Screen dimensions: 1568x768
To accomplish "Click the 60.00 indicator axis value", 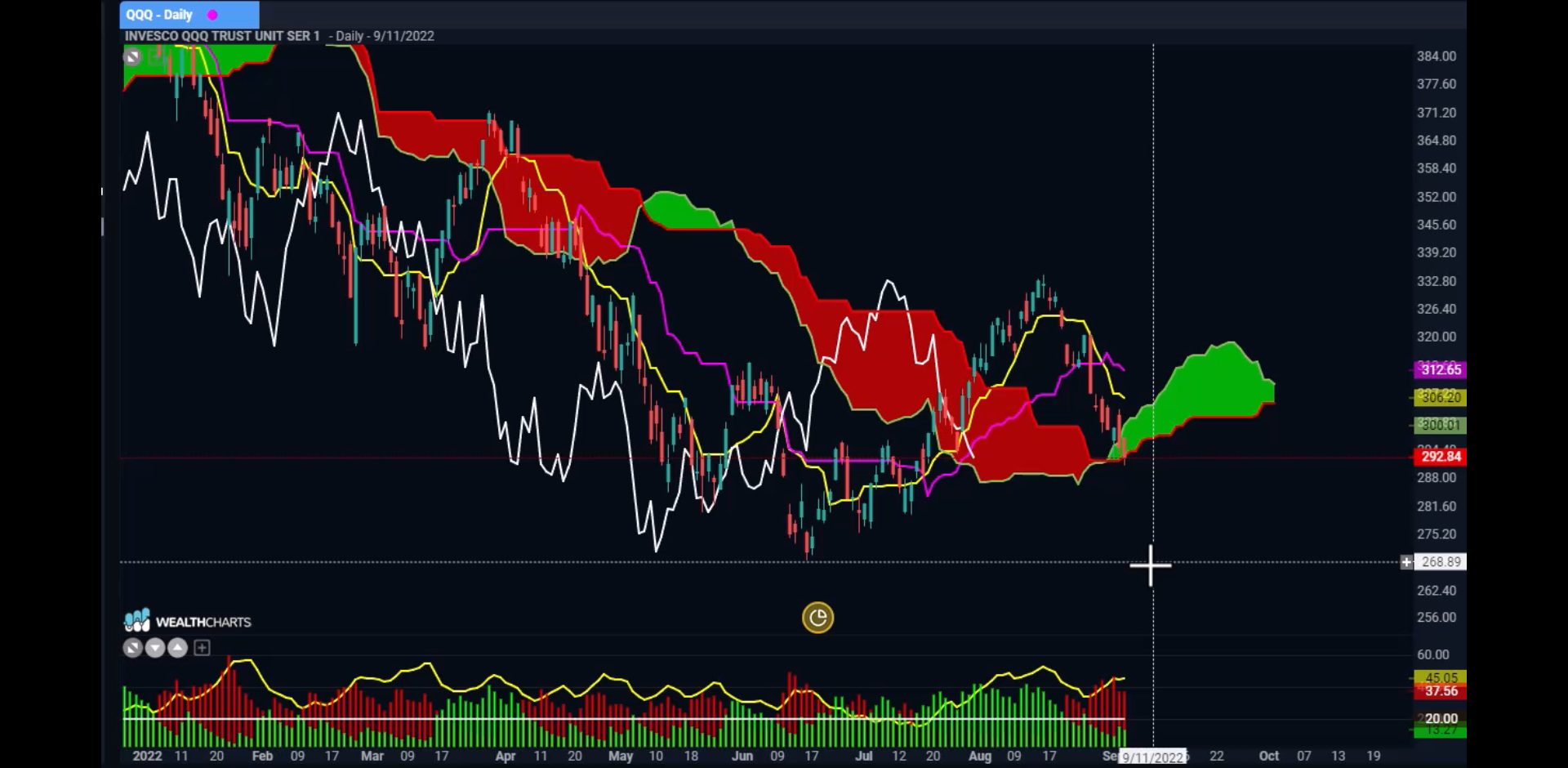I will pos(1433,654).
